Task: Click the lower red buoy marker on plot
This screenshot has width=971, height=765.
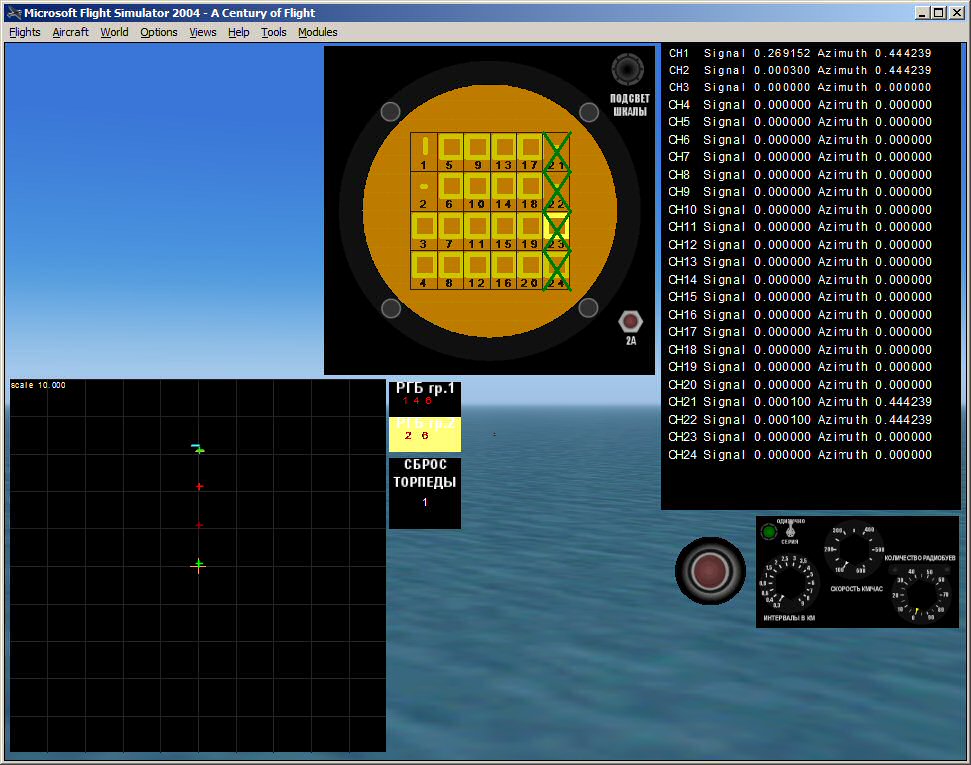Action: click(x=199, y=525)
